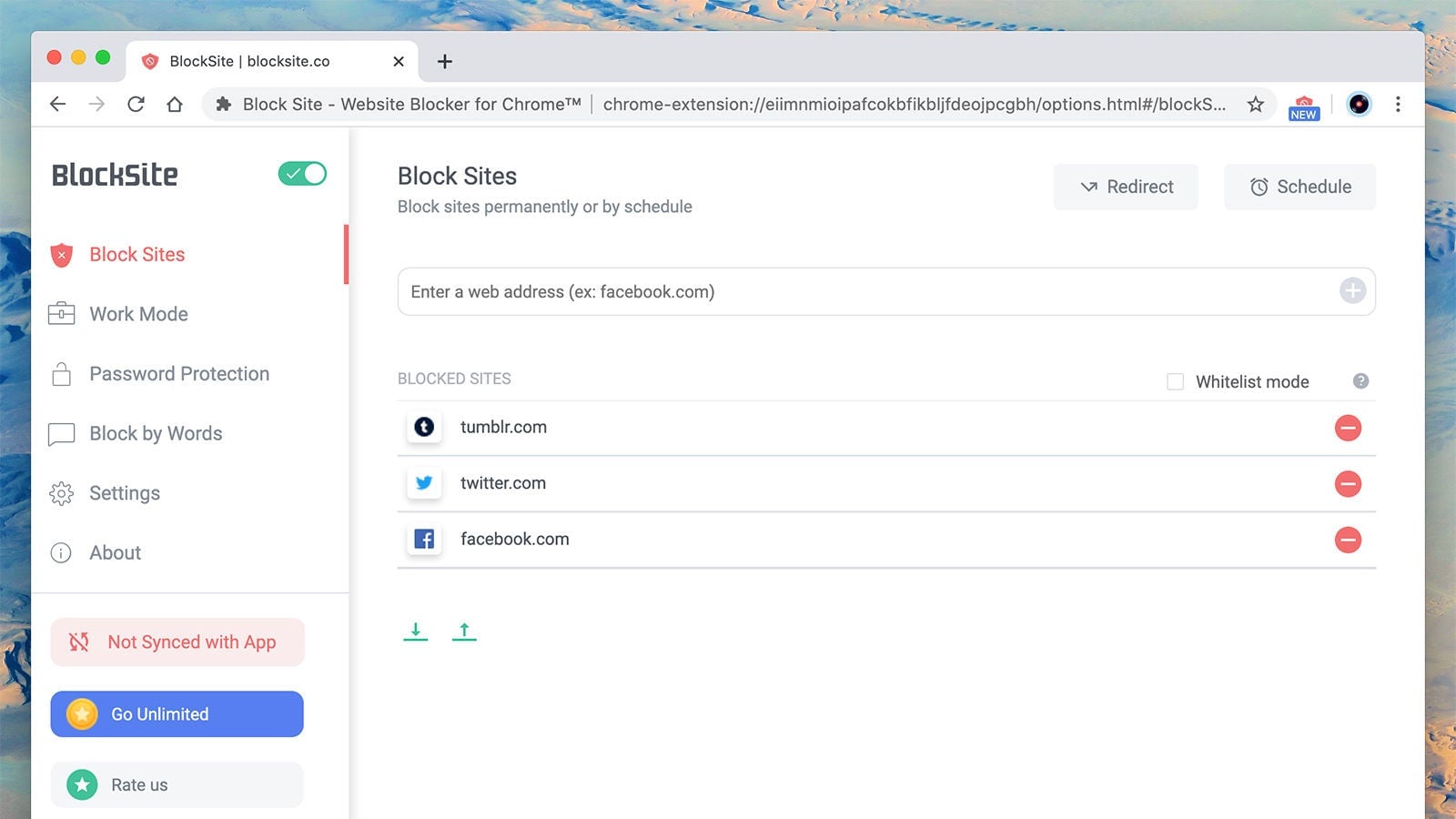This screenshot has height=819, width=1456.
Task: Click the download arrow icon below list
Action: (416, 631)
